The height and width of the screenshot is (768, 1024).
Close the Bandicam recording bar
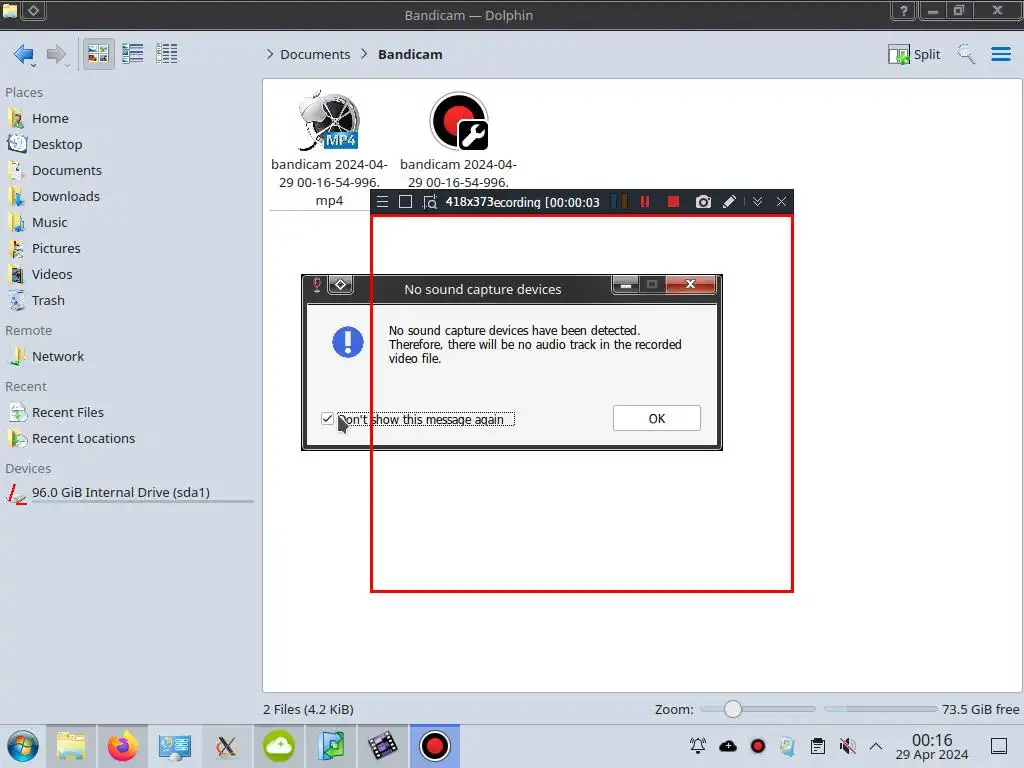781,202
